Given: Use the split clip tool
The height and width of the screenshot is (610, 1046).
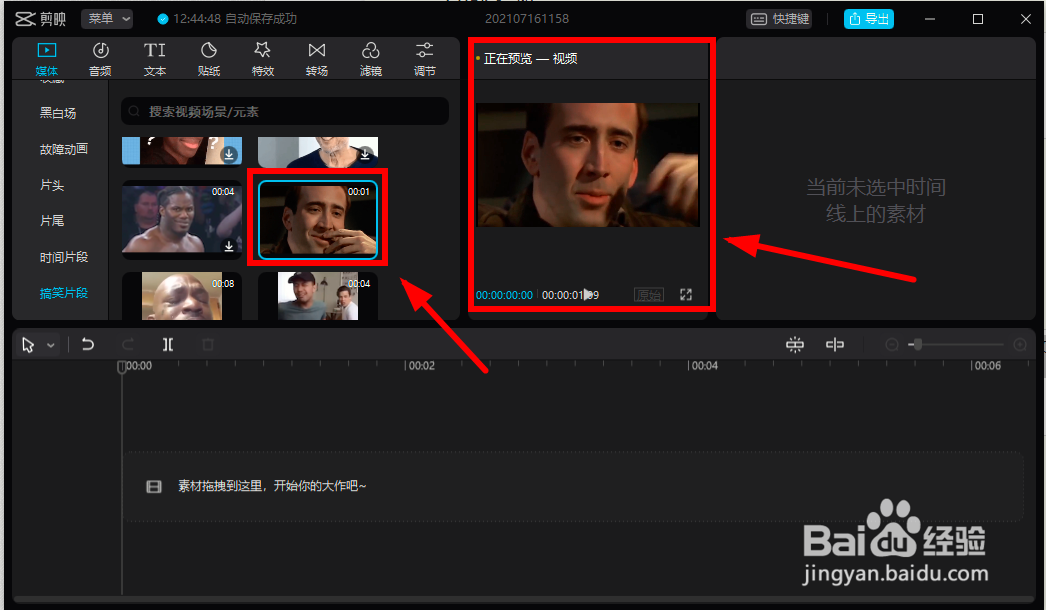Looking at the screenshot, I should pyautogui.click(x=167, y=344).
